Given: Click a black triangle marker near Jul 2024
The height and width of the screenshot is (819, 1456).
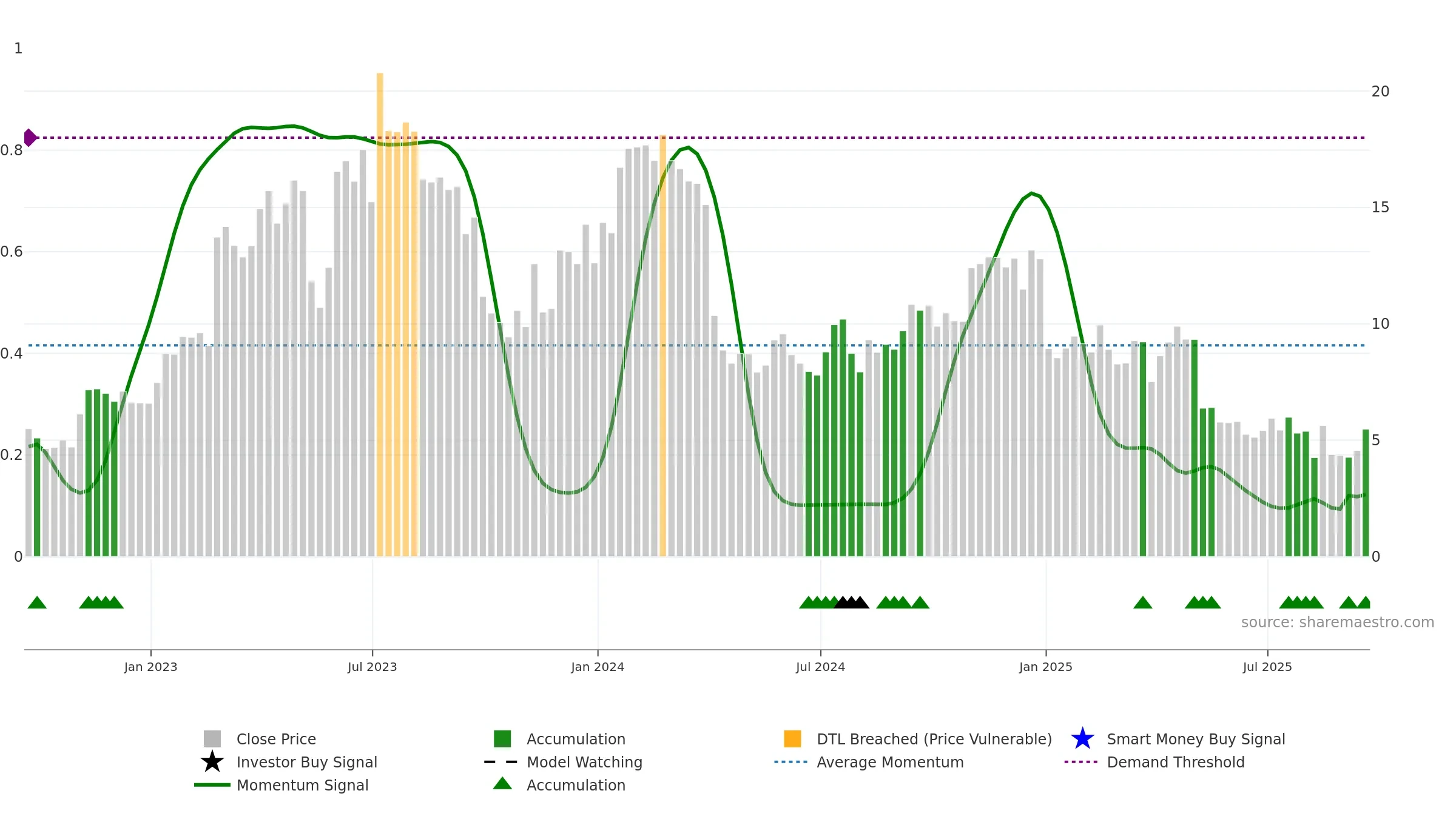Looking at the screenshot, I should click(851, 602).
